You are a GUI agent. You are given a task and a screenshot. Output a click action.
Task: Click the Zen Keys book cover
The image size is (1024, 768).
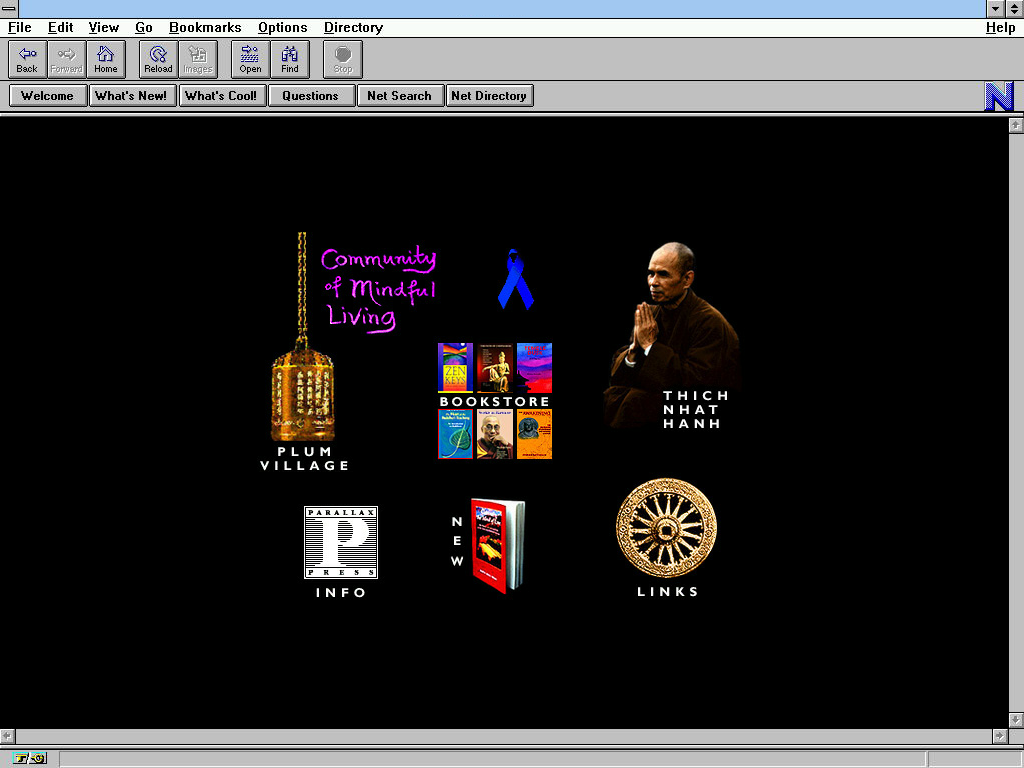[x=455, y=368]
